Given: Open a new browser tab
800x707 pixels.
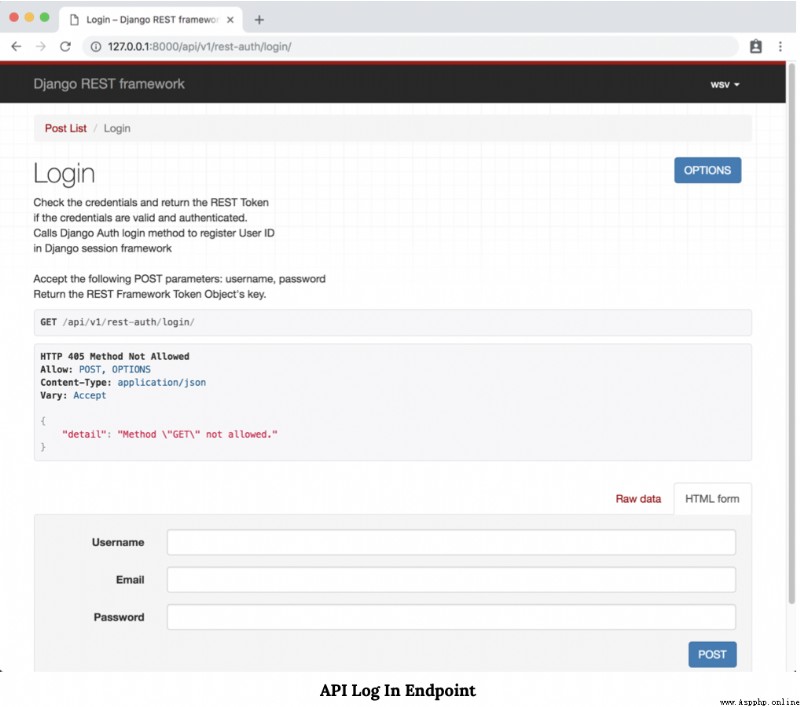Looking at the screenshot, I should point(259,20).
